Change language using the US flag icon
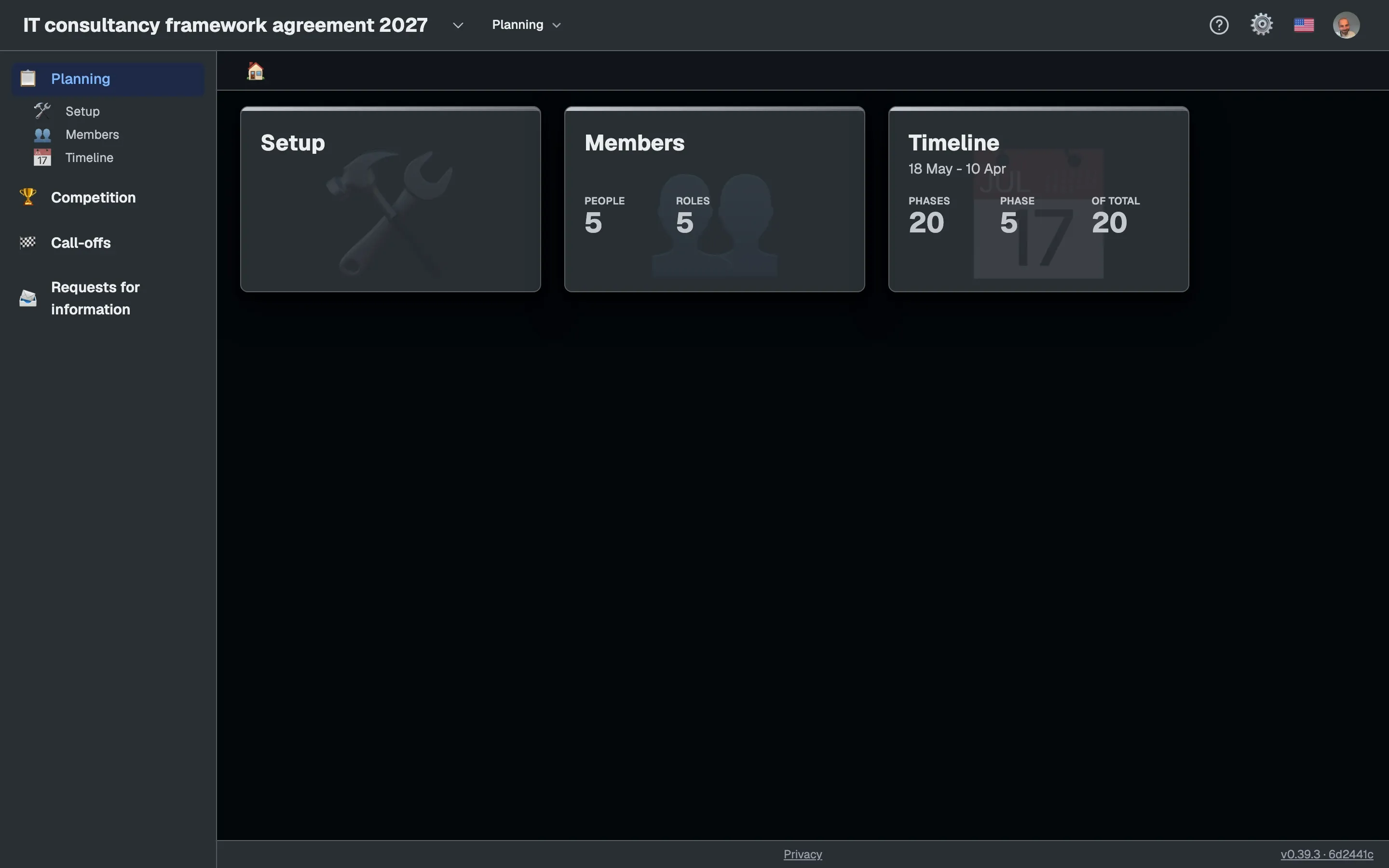 click(1304, 25)
